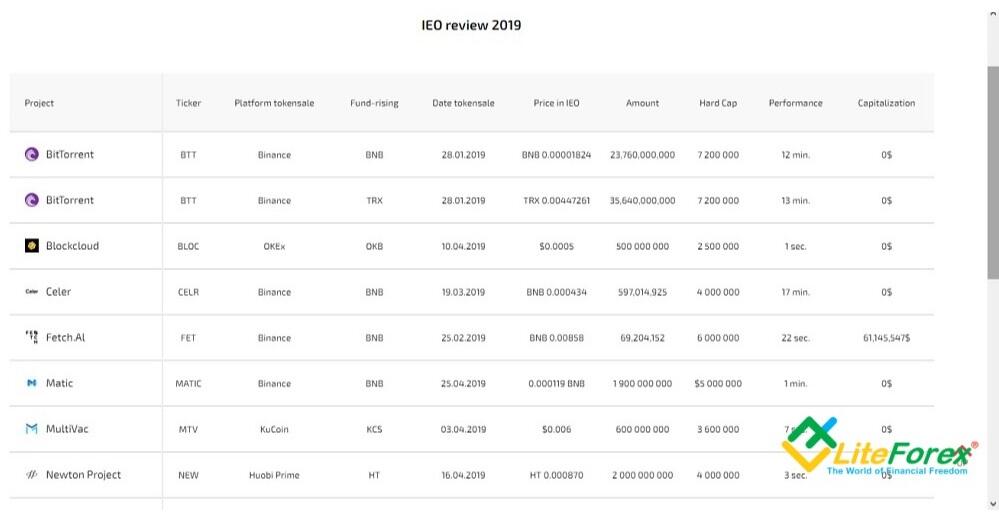Select the Ticker column header
This screenshot has height=525, width=999.
(188, 103)
